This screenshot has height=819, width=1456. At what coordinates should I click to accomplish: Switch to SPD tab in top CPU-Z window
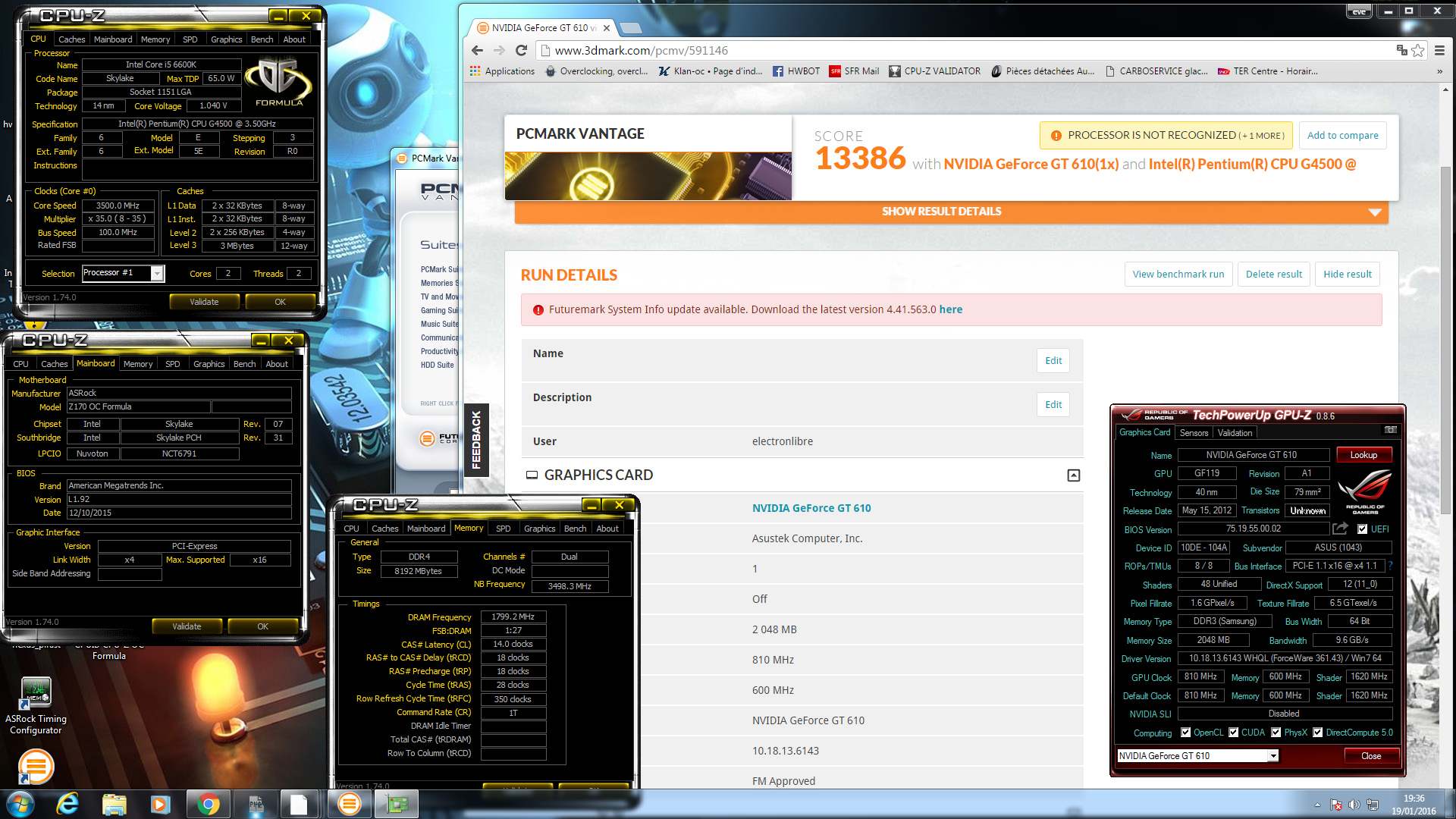pos(190,39)
